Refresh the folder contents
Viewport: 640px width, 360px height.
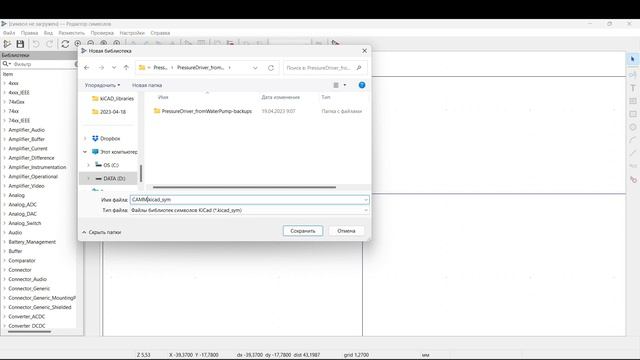[271, 68]
